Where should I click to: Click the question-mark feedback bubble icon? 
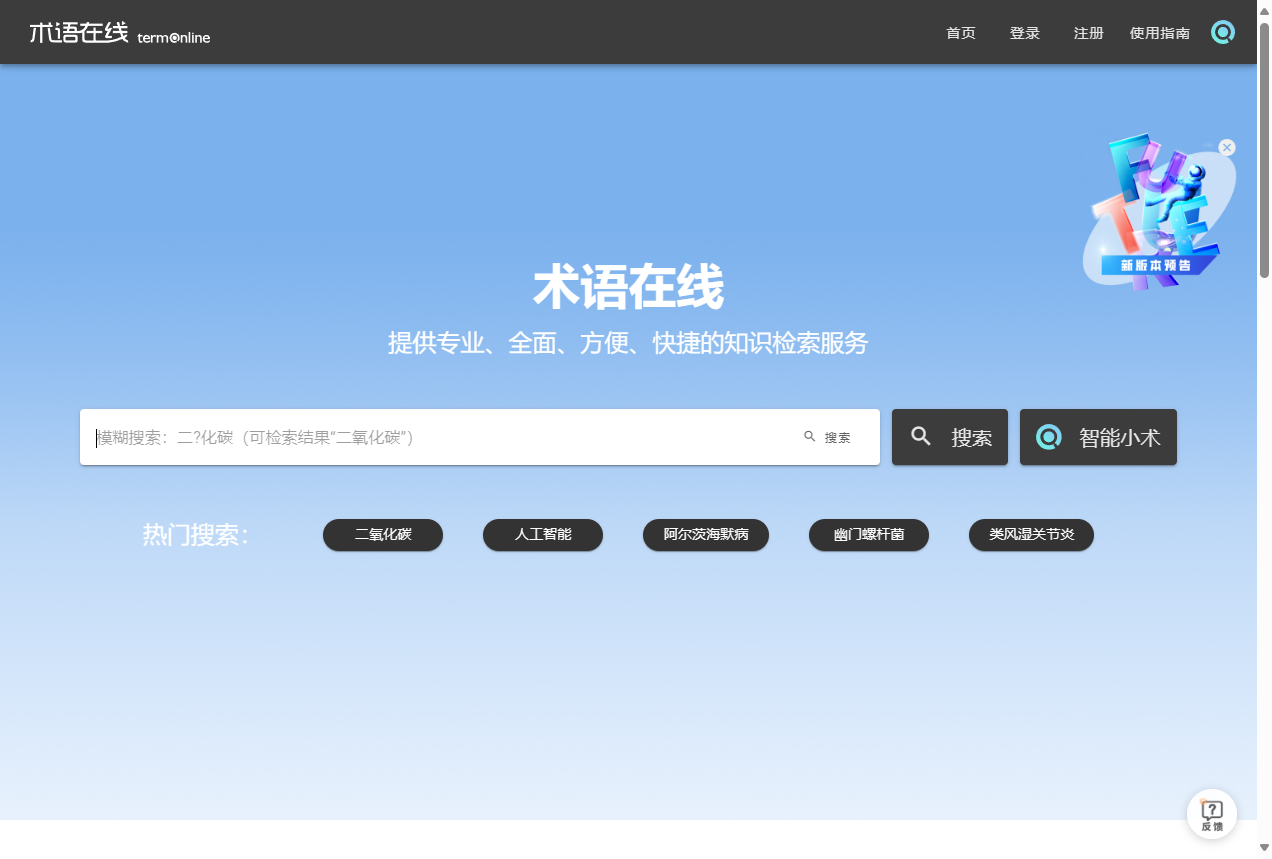(1211, 809)
